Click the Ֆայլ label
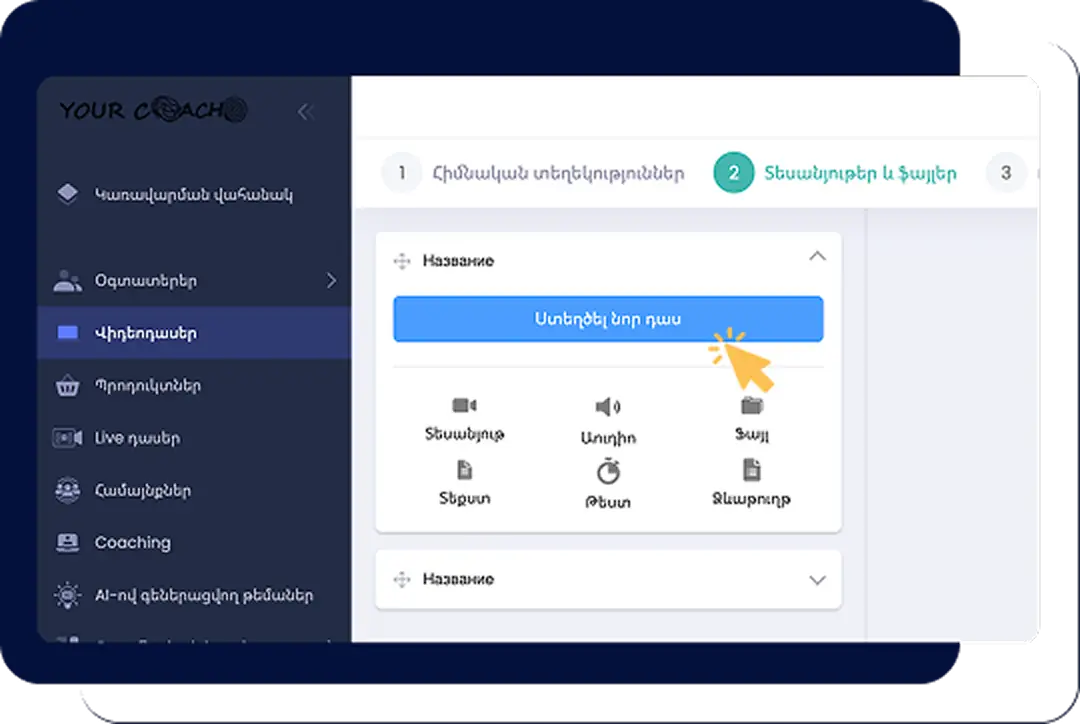The width and height of the screenshot is (1080, 724). tap(751, 435)
